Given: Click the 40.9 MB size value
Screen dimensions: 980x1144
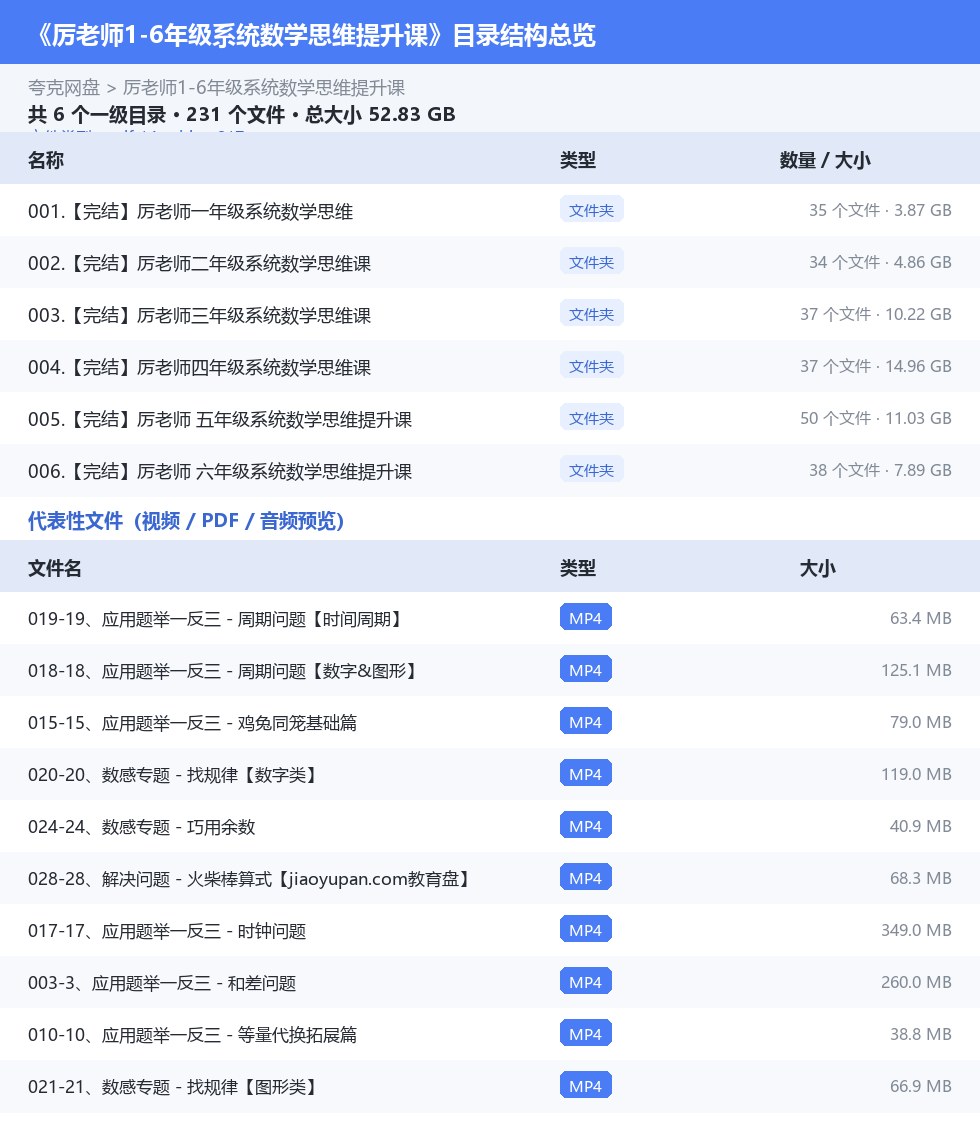Looking at the screenshot, I should tap(921, 826).
